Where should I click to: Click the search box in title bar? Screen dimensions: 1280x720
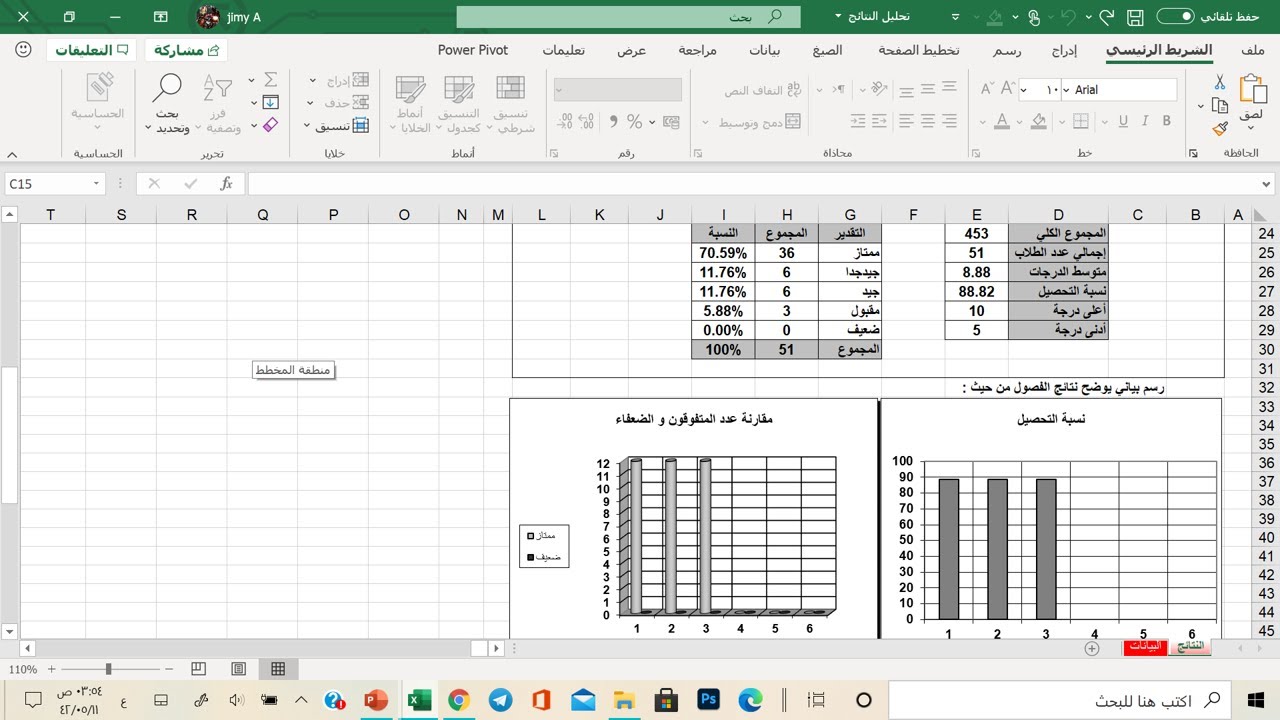pos(629,17)
